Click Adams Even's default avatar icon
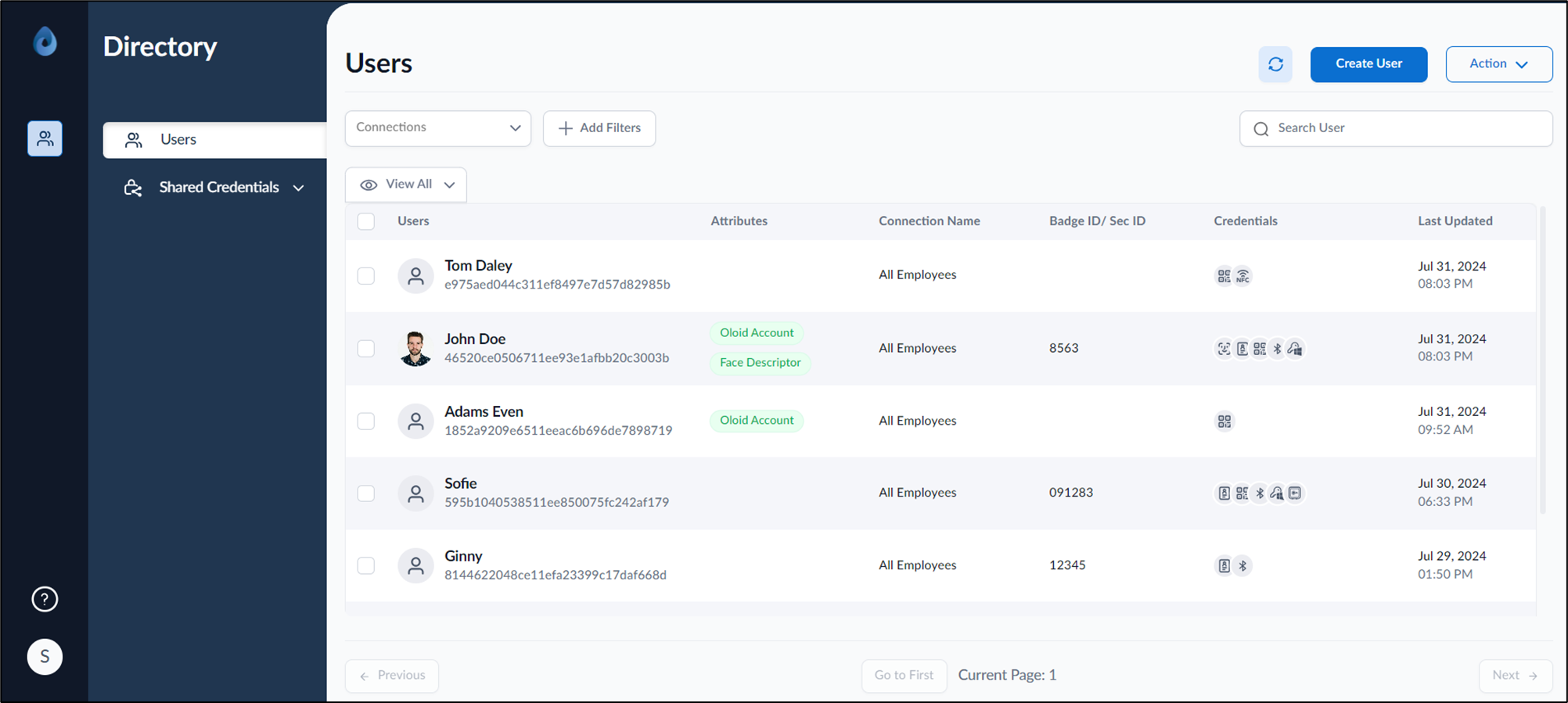This screenshot has height=703, width=1568. pos(415,421)
